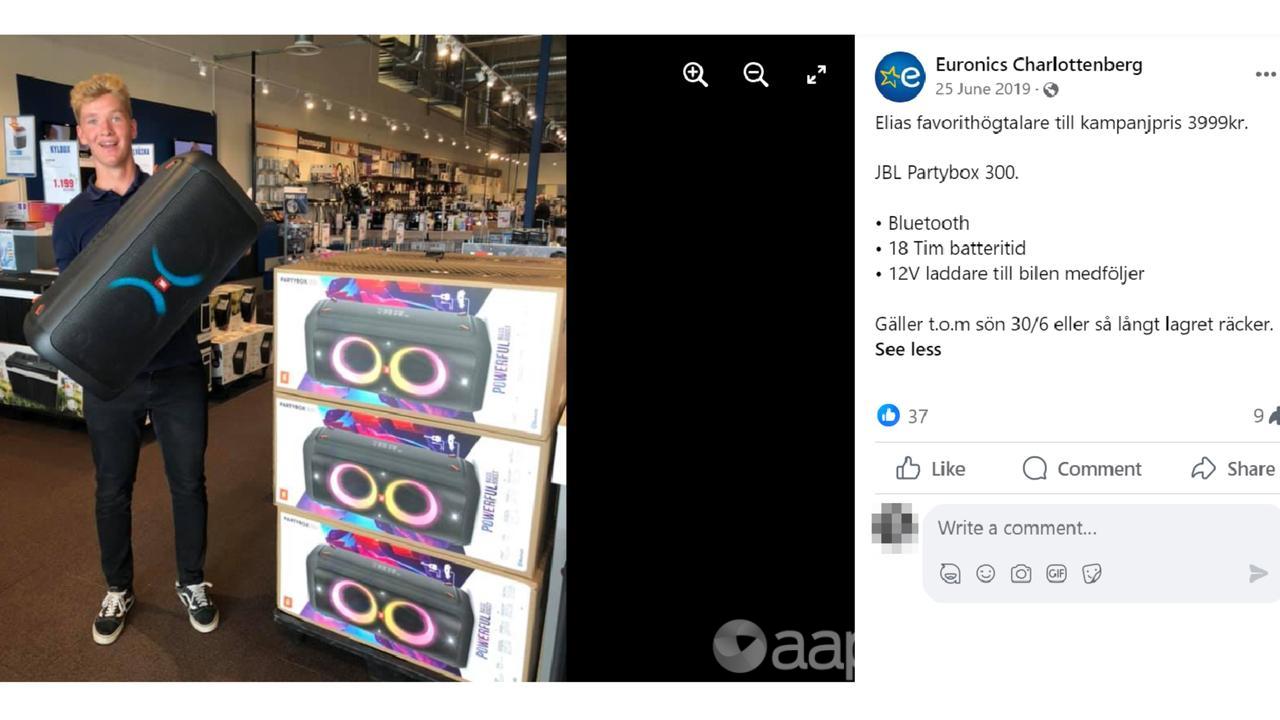Attach a photo with camera icon
Viewport: 1280px width, 720px height.
pos(1021,573)
